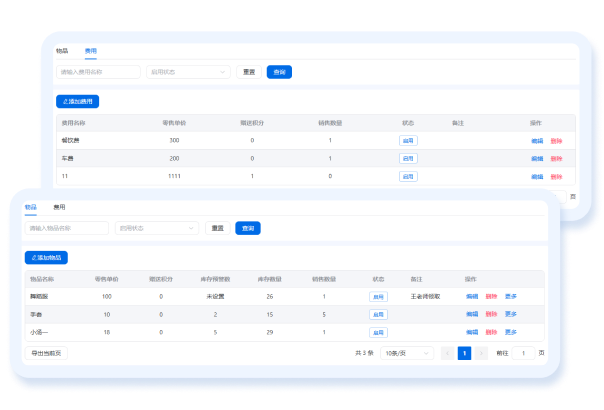Click 删除 link for the 车费 row
The height and width of the screenshot is (410, 604).
[556, 159]
